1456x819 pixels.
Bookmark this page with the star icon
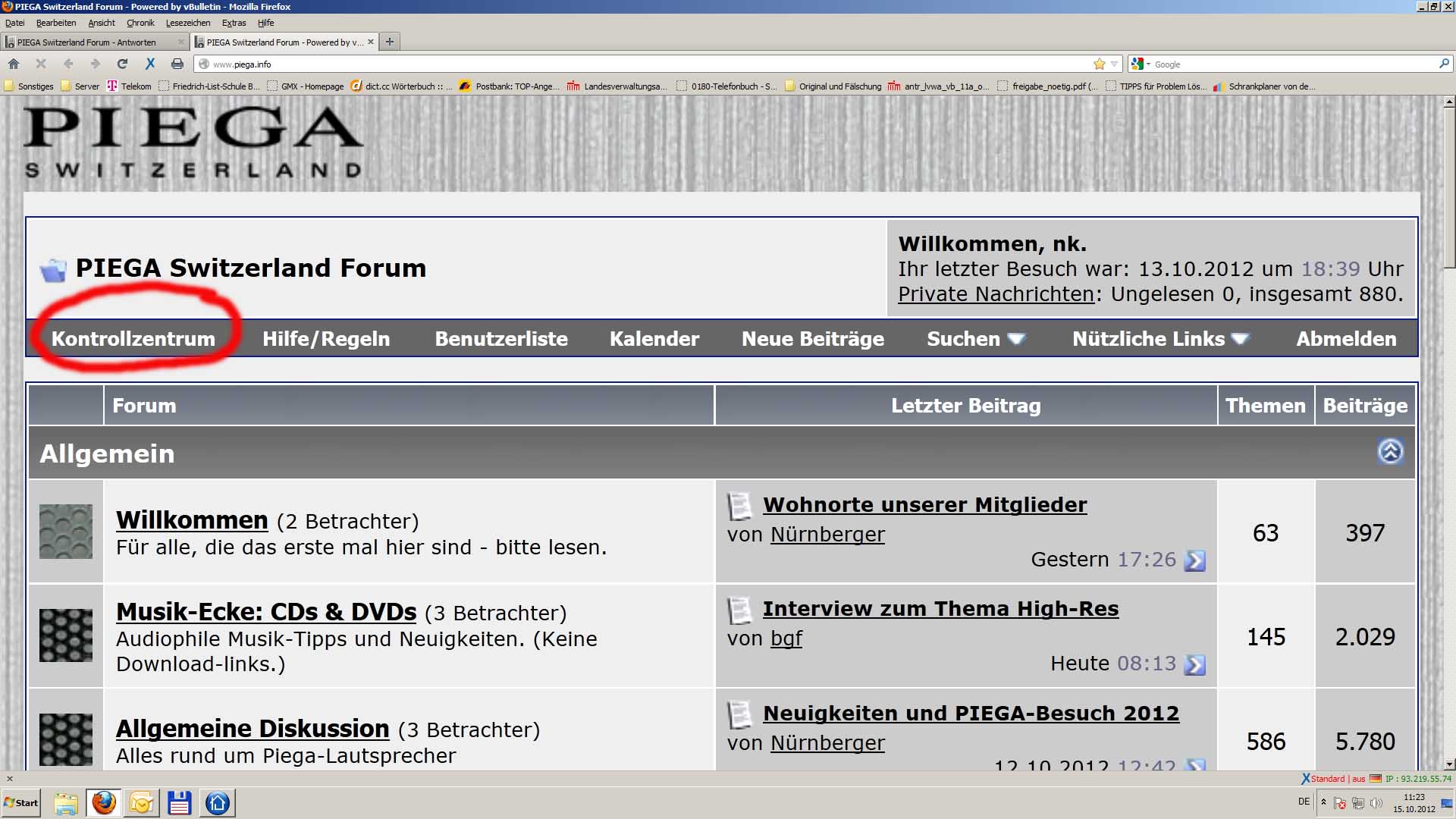tap(1099, 64)
